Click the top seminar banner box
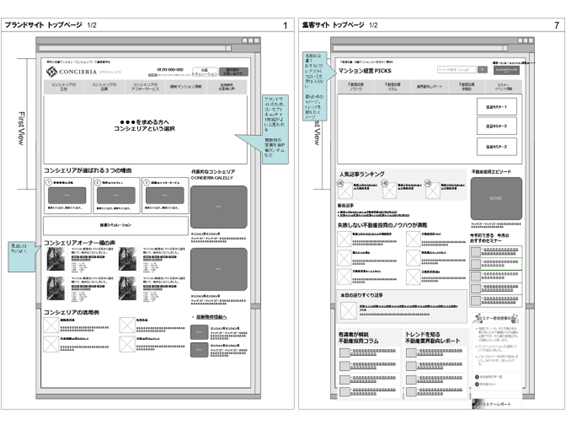Image resolution: width=566 pixels, height=425 pixels. pos(496,107)
